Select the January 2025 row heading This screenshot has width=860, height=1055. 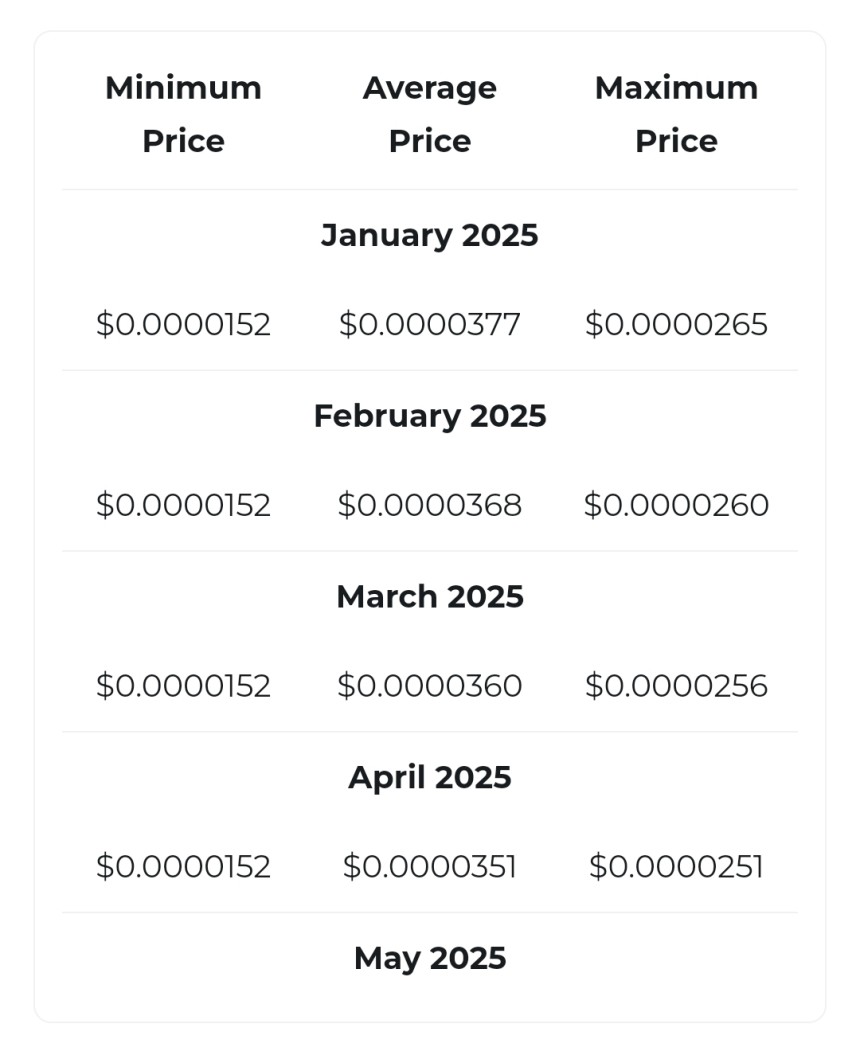coord(430,235)
